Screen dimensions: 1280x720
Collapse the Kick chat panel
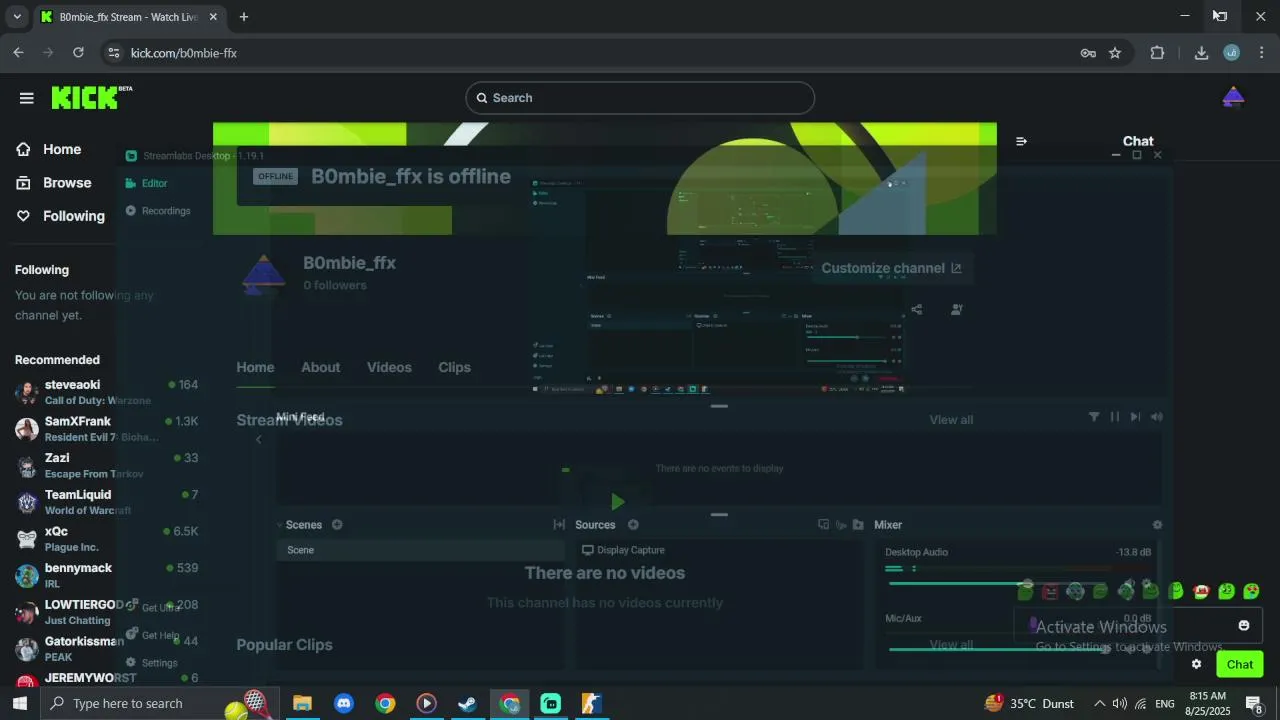[1021, 141]
